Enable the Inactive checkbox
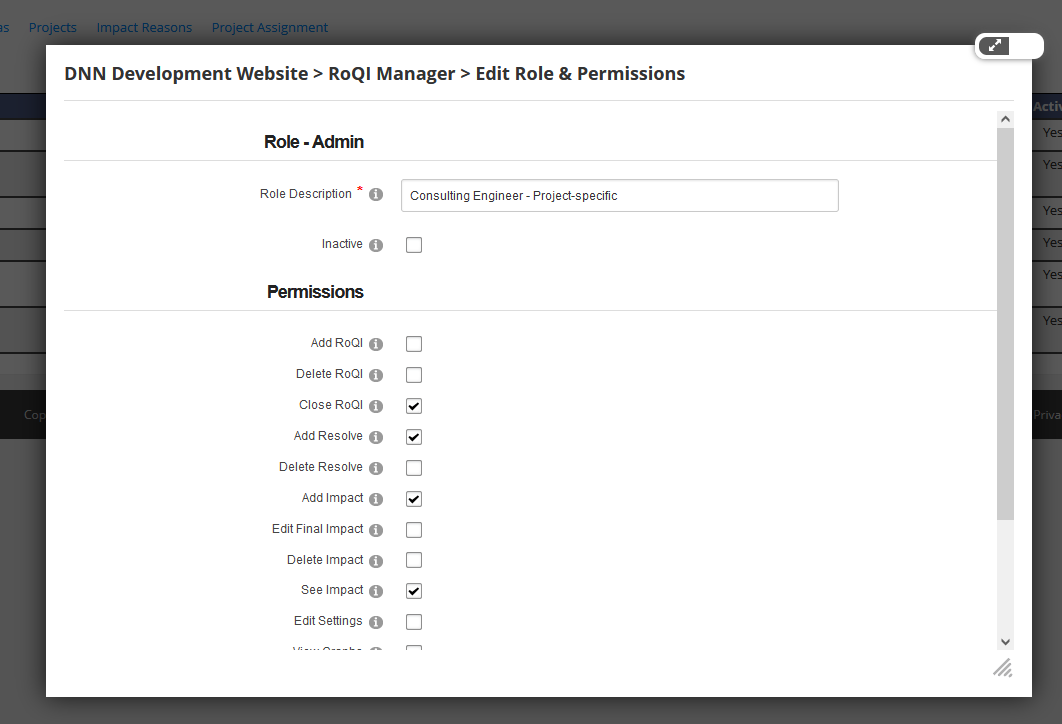 [x=414, y=245]
